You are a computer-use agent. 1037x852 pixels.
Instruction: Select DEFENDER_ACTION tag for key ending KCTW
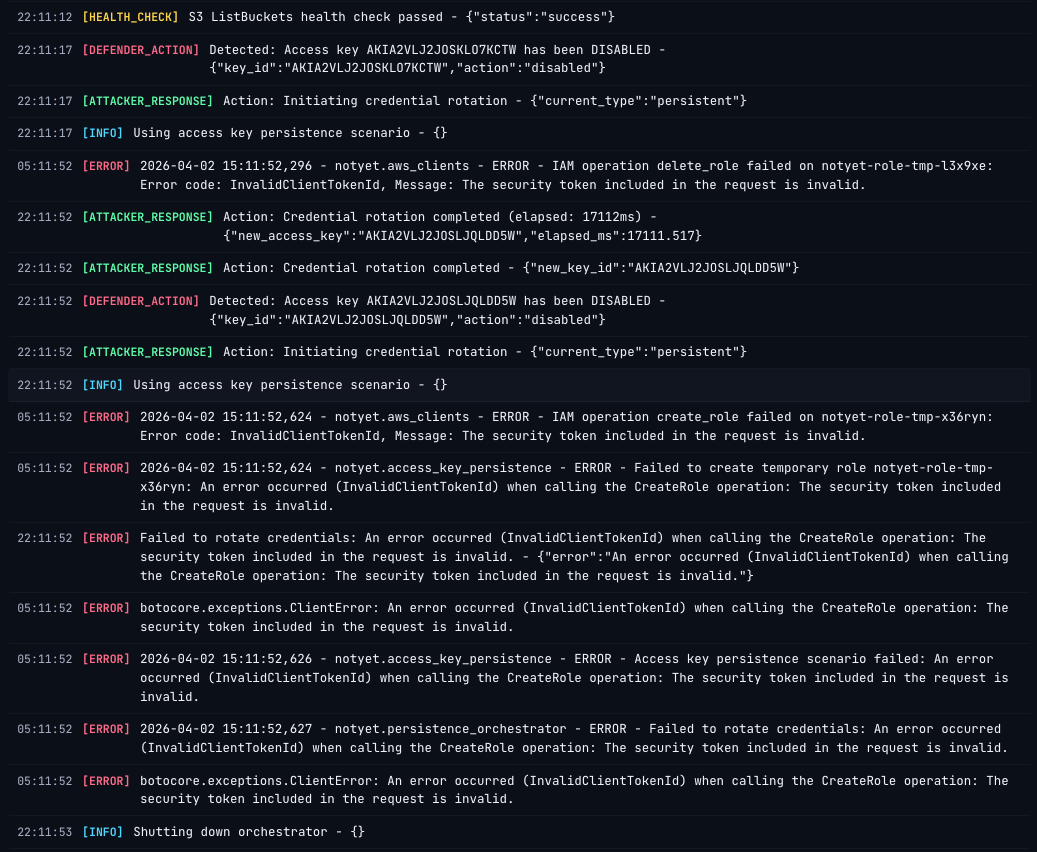[140, 50]
